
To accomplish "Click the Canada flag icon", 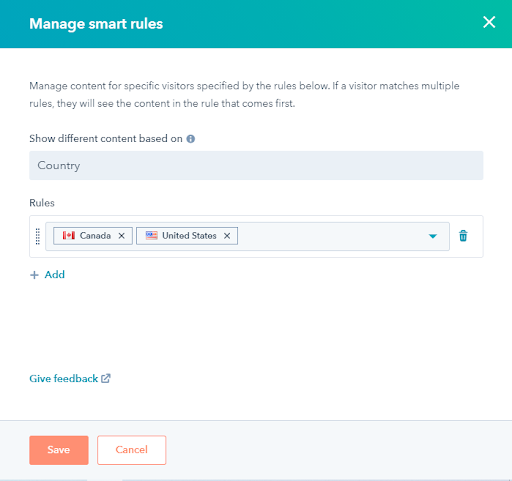I will (69, 236).
